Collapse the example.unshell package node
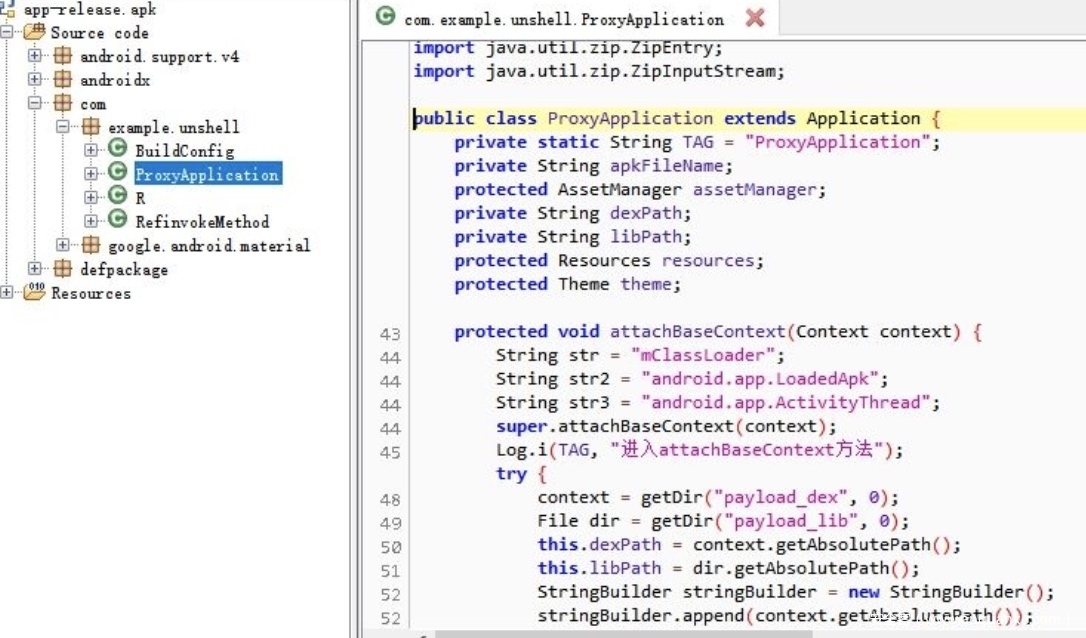1086x638 pixels. point(64,127)
